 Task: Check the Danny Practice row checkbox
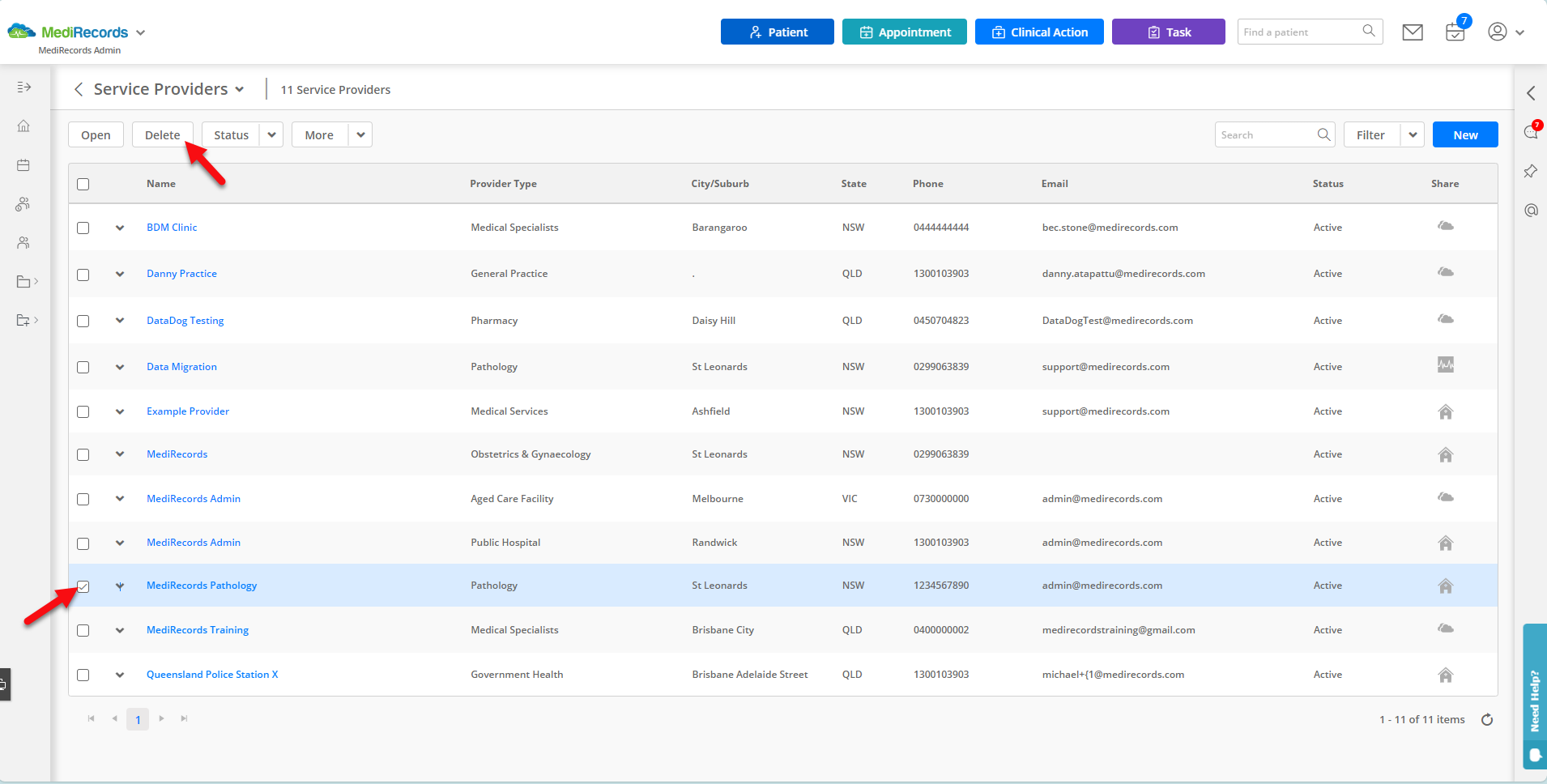[83, 275]
